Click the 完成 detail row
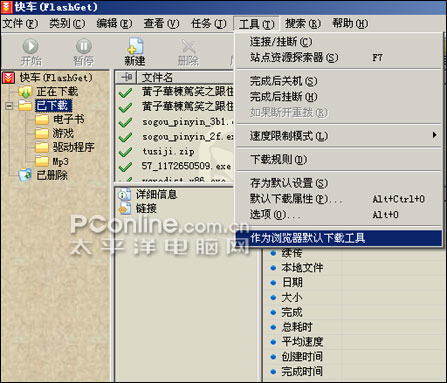Viewport: 447px width, 383px height. tap(292, 312)
